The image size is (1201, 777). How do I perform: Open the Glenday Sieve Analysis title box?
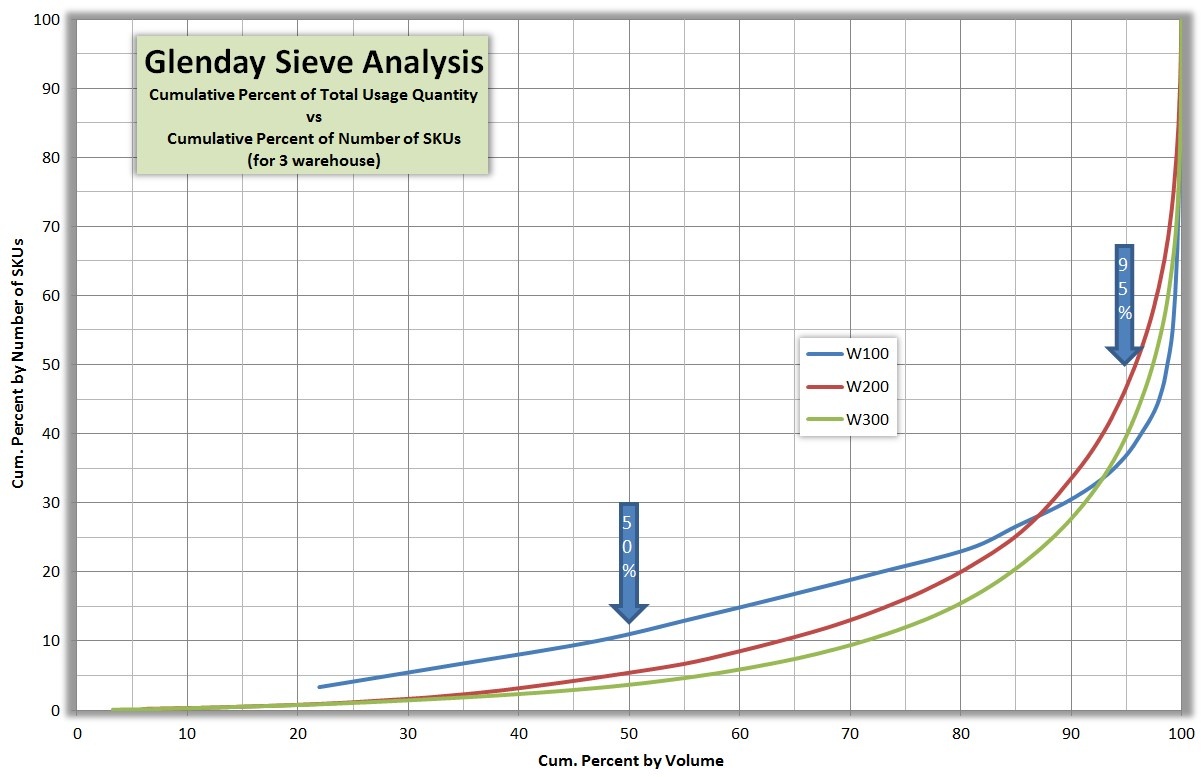(x=312, y=105)
